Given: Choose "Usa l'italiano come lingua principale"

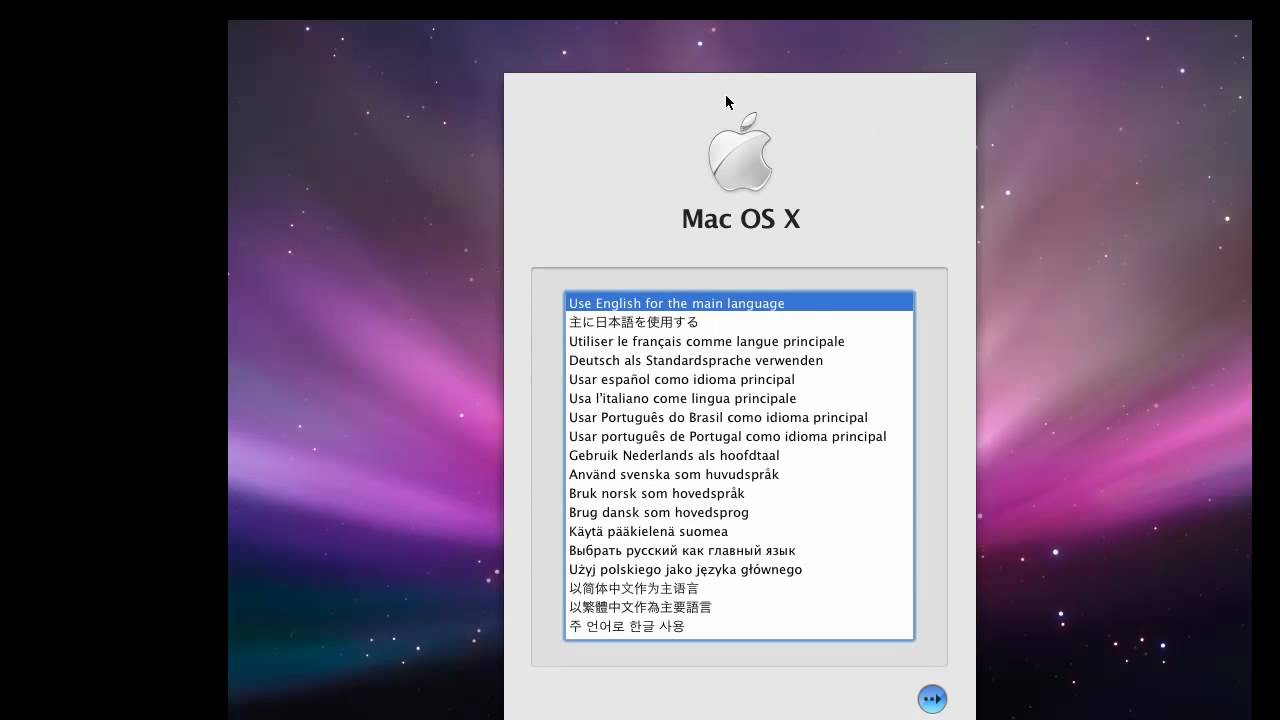Looking at the screenshot, I should coord(739,398).
